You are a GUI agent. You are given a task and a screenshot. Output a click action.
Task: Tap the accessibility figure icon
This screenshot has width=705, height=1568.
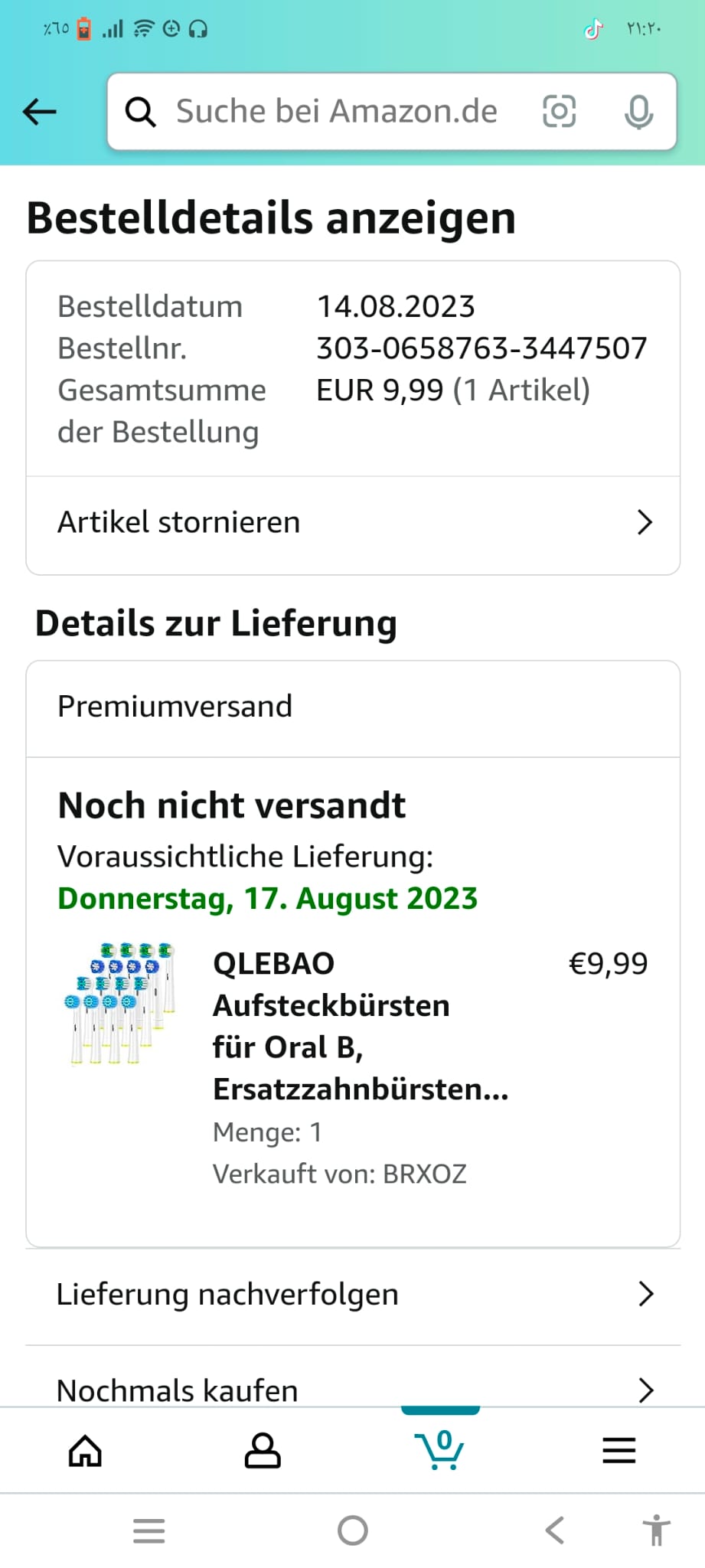pyautogui.click(x=656, y=1530)
